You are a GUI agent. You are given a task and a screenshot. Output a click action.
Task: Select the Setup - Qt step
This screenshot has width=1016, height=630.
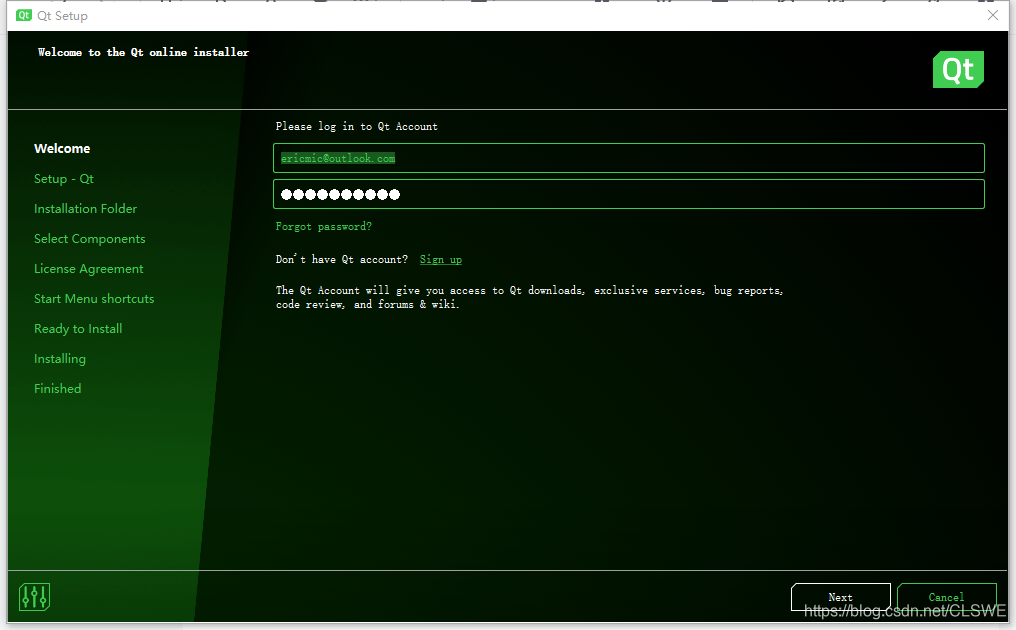[64, 178]
